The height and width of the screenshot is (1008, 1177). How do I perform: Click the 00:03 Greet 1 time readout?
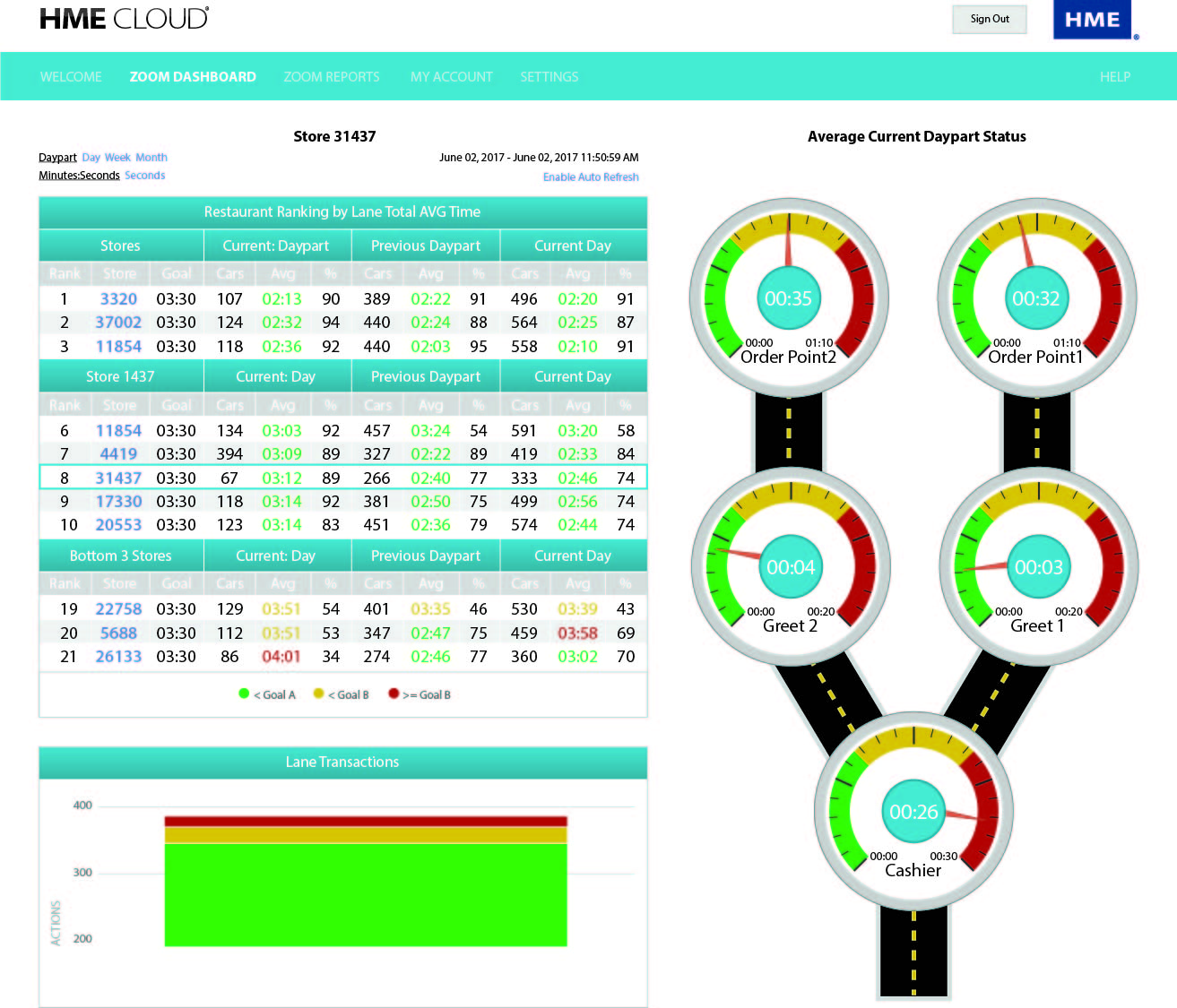pos(1039,567)
